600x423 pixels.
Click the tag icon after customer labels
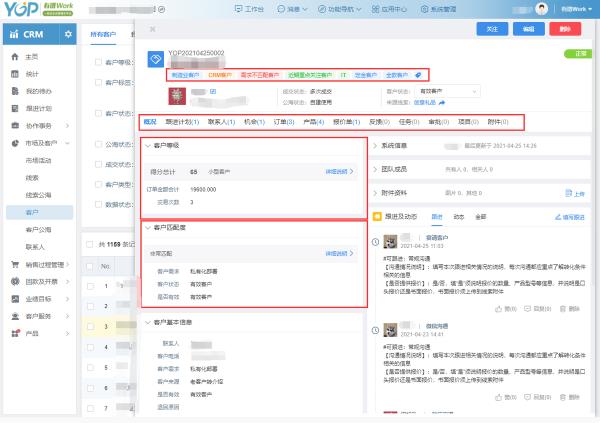(417, 75)
